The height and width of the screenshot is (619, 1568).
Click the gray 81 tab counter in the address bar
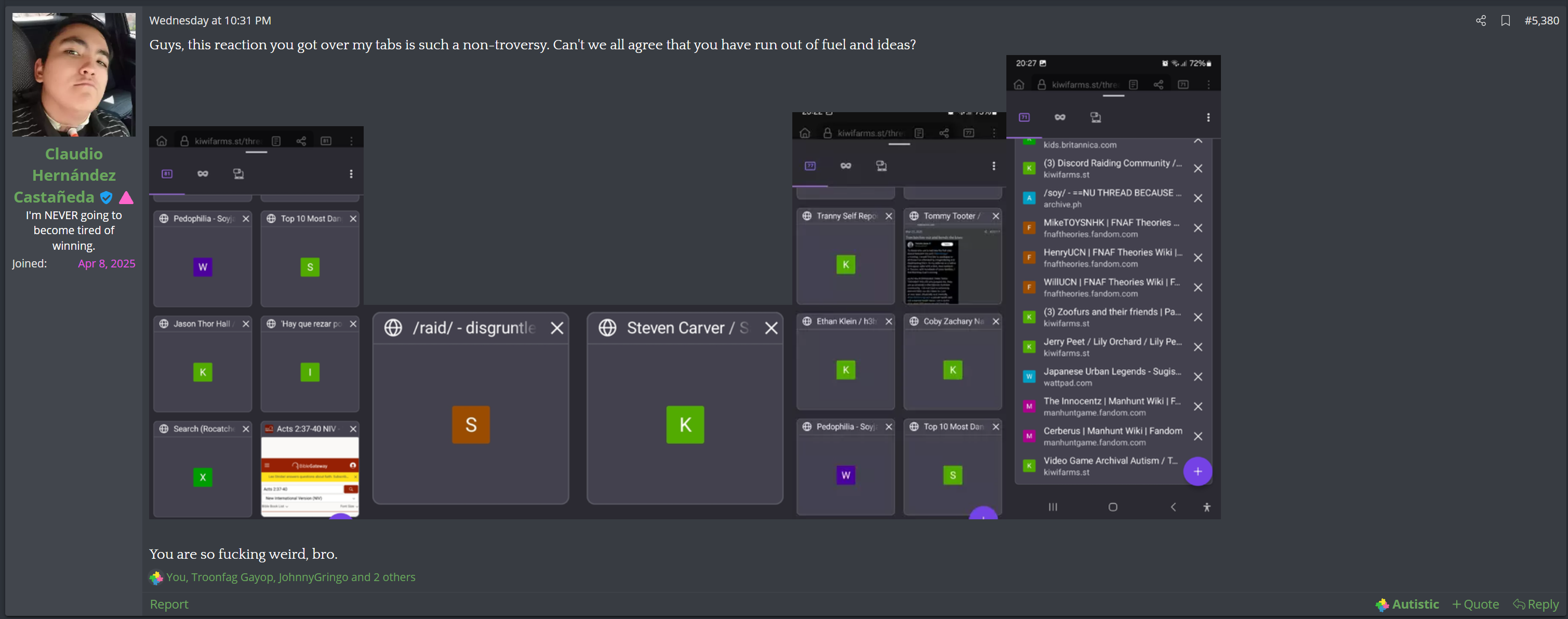click(326, 141)
